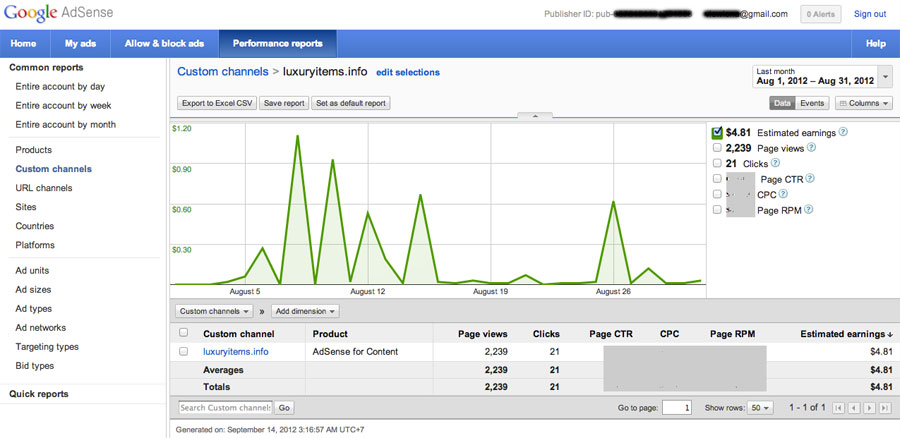Click Set as default report
900x438 pixels.
pyautogui.click(x=351, y=103)
